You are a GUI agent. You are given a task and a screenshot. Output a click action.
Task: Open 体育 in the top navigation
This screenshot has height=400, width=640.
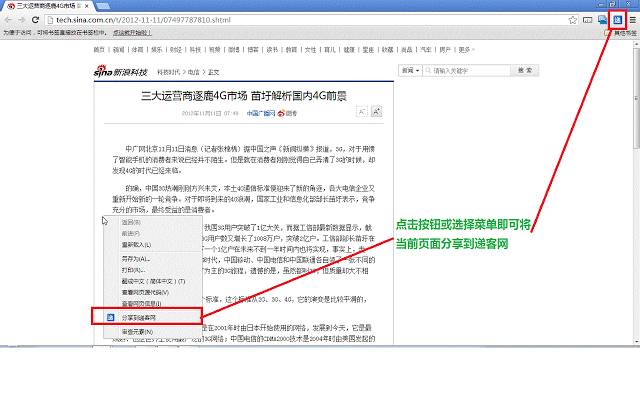click(x=138, y=50)
